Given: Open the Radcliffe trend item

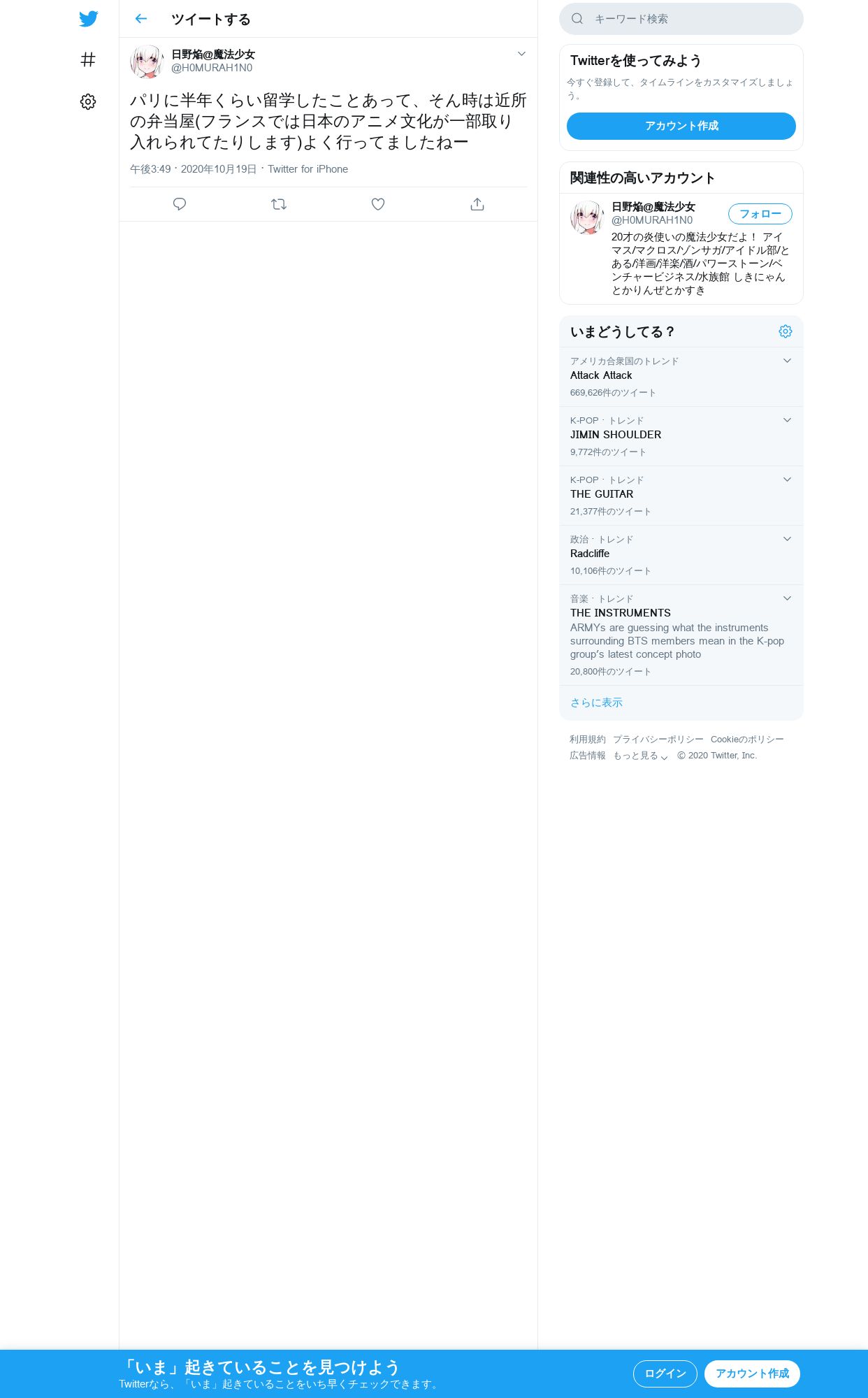Looking at the screenshot, I should coord(681,555).
